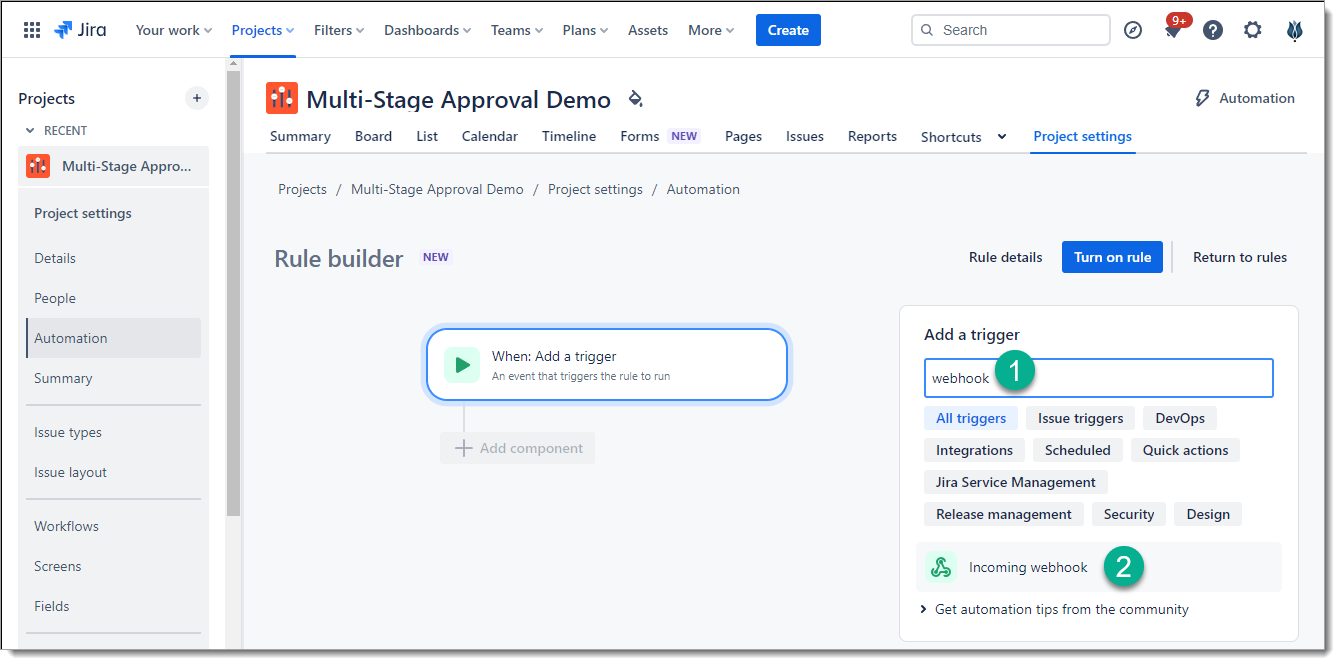Screen dimensions: 1340x665
Task: Collapse the RECENT projects section
Action: click(x=30, y=131)
